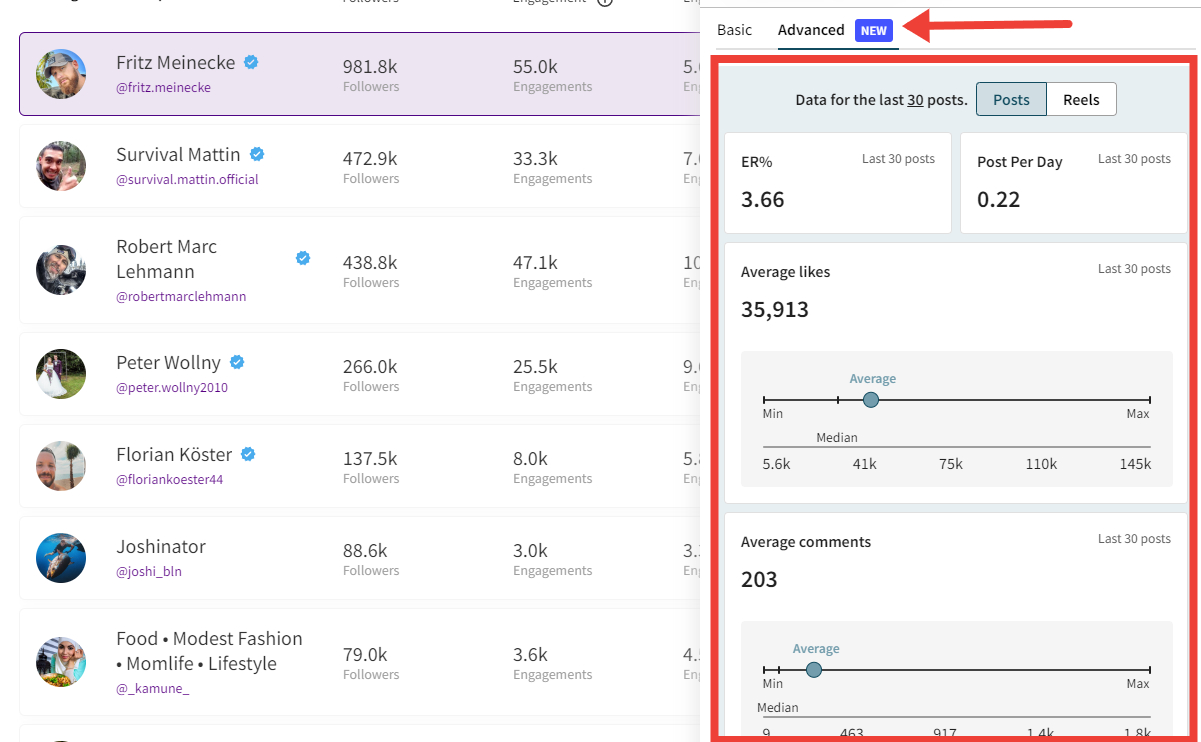Image resolution: width=1201 pixels, height=742 pixels.
Task: Open @robertmarclehmann profile link
Action: point(181,296)
